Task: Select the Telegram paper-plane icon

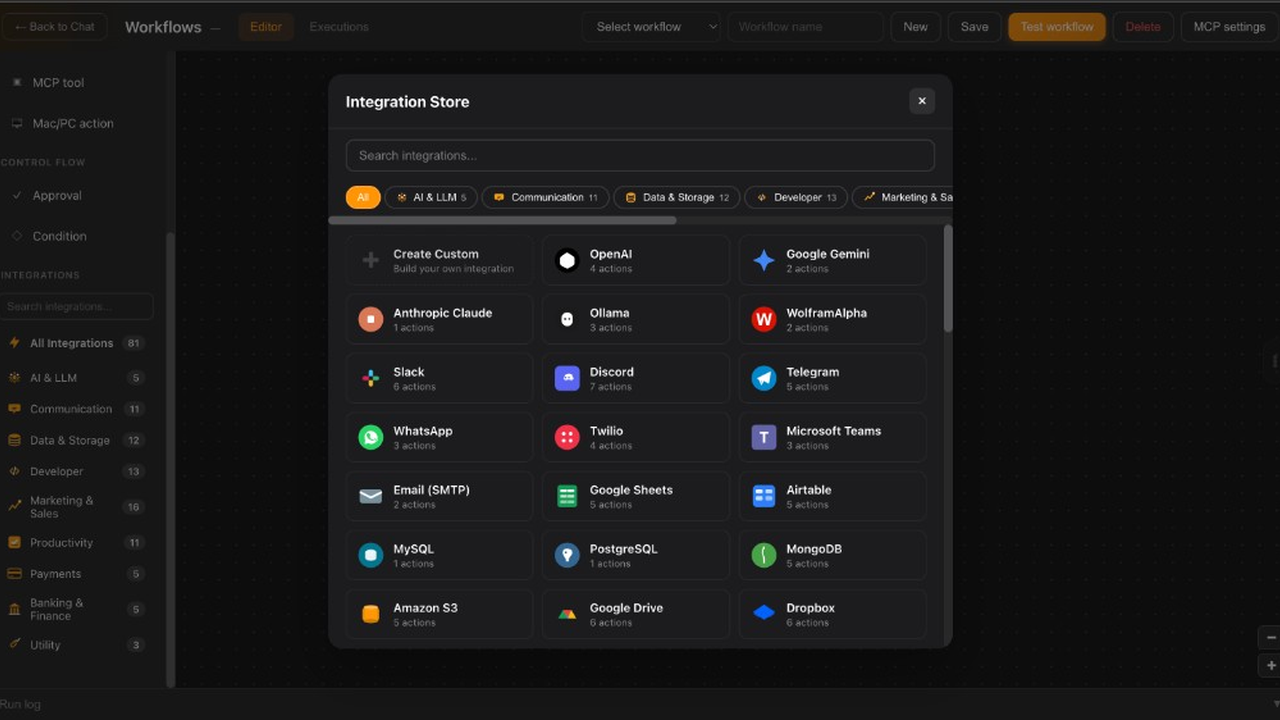Action: tap(764, 379)
